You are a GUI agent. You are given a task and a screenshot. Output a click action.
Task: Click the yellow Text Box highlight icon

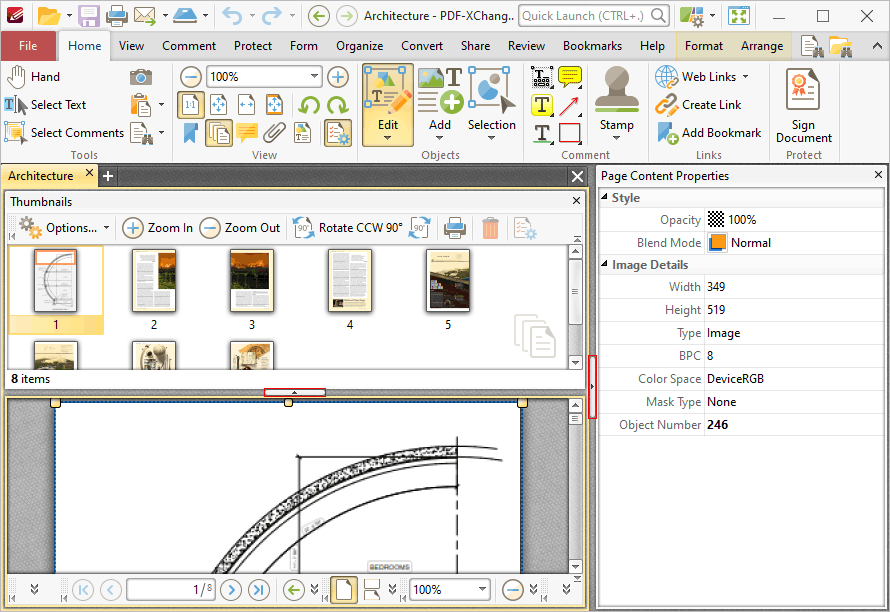click(541, 105)
